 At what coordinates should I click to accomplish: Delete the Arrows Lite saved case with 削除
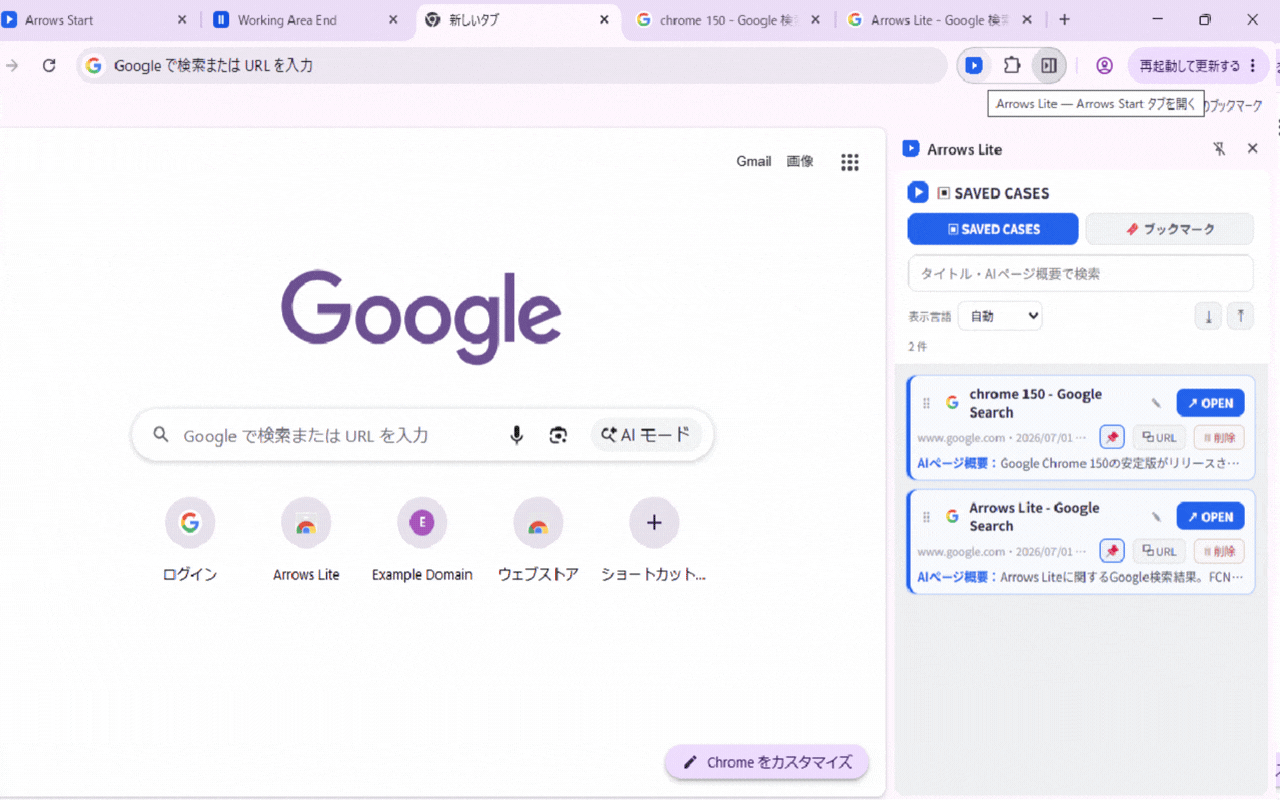[x=1219, y=551]
